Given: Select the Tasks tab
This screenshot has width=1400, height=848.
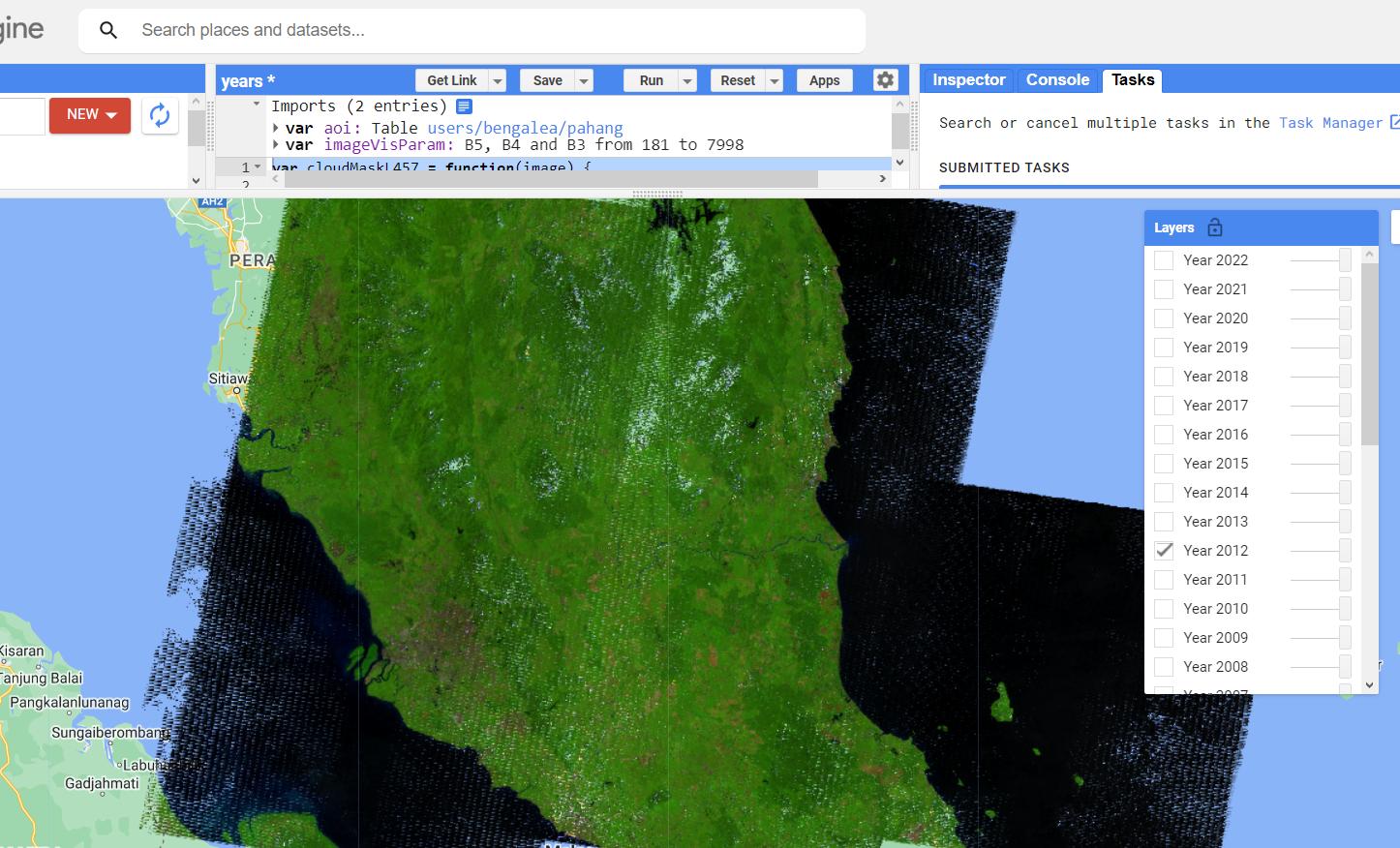Looking at the screenshot, I should coord(1133,79).
